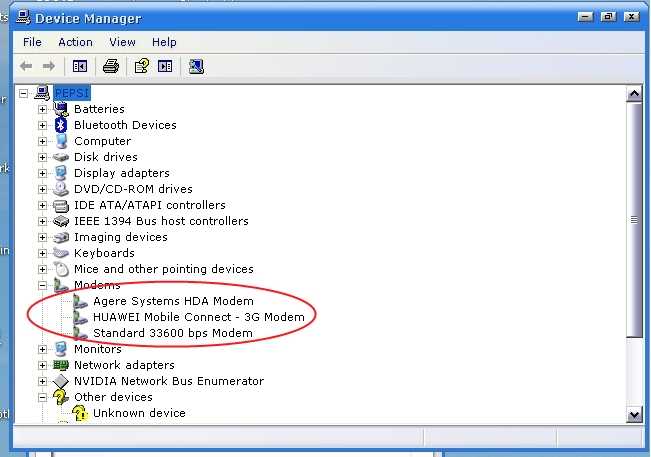Screen dimensions: 651x457
Task: Click the Forward arrow toolbar button
Action: coord(49,66)
